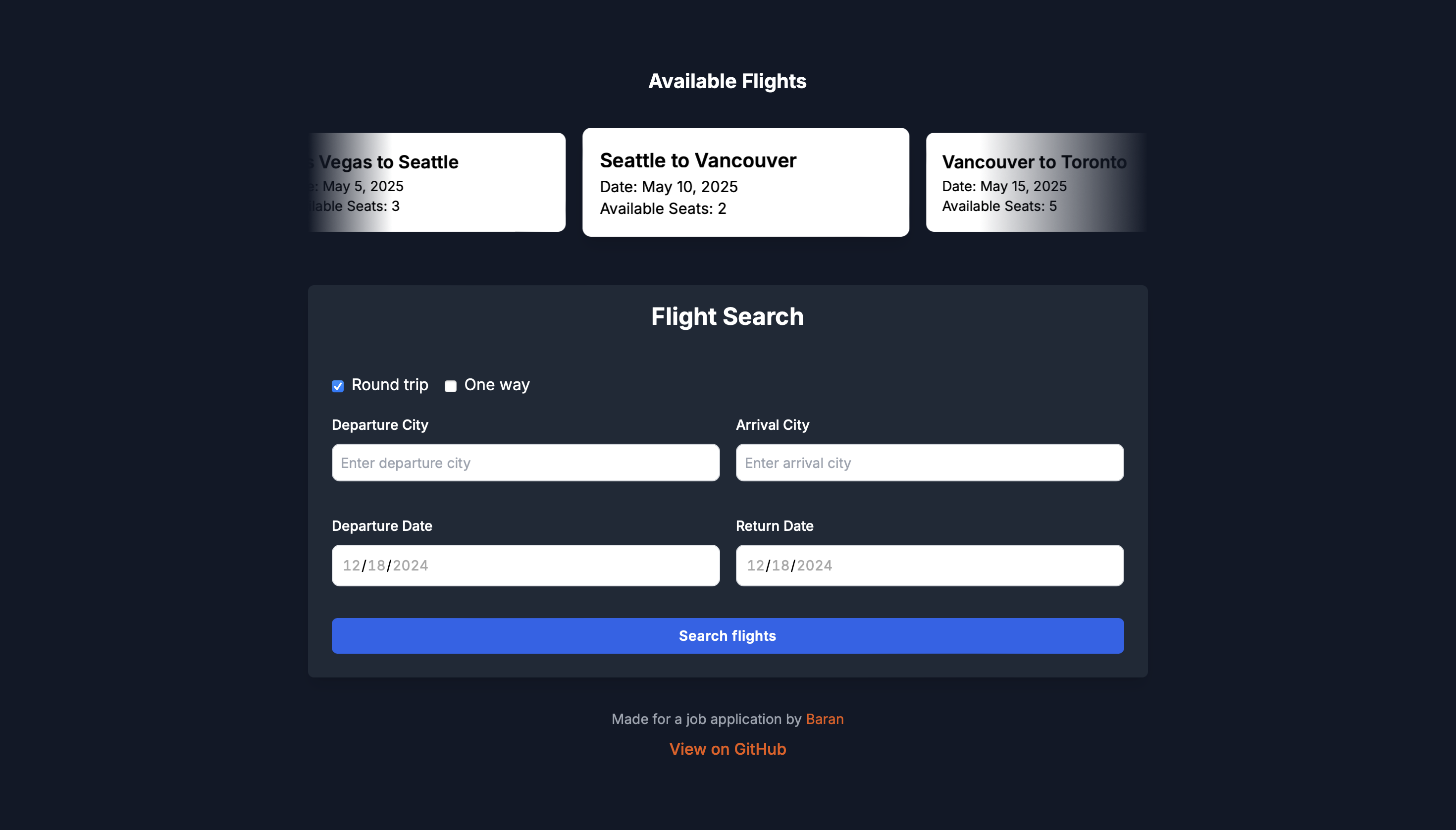This screenshot has width=1456, height=830.
Task: Click the Arrival City input field
Action: (x=929, y=462)
